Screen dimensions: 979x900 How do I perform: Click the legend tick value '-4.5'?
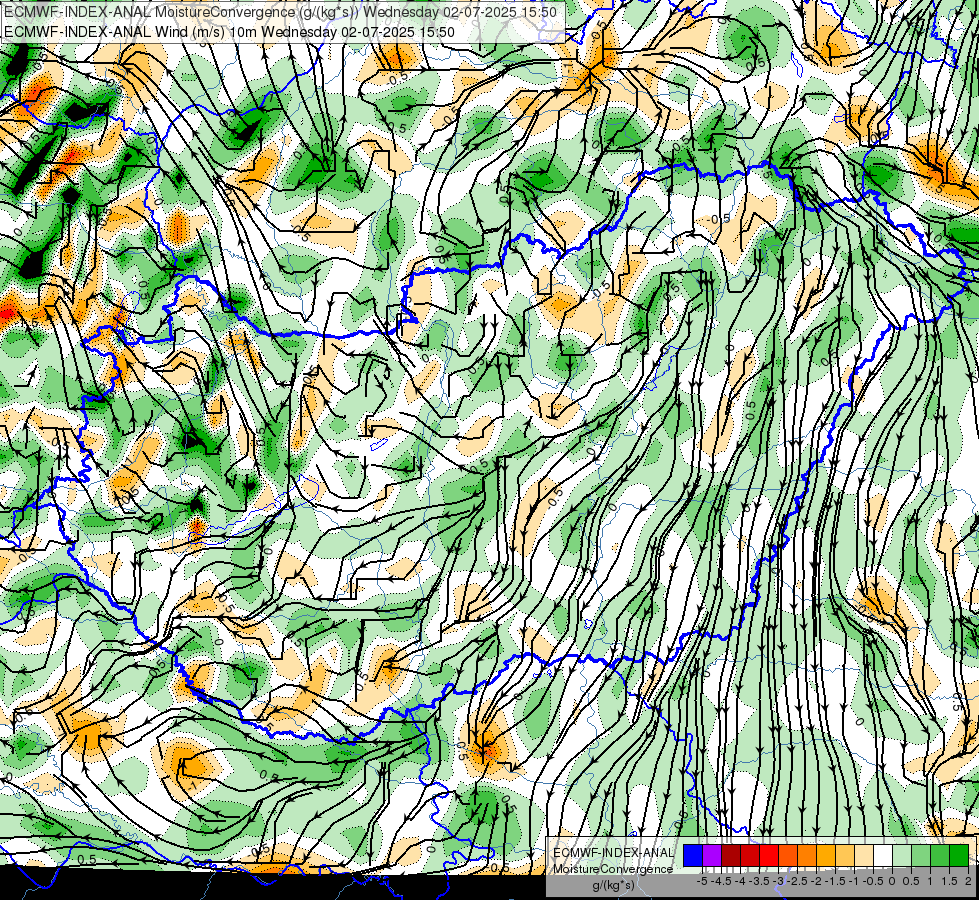tap(721, 881)
